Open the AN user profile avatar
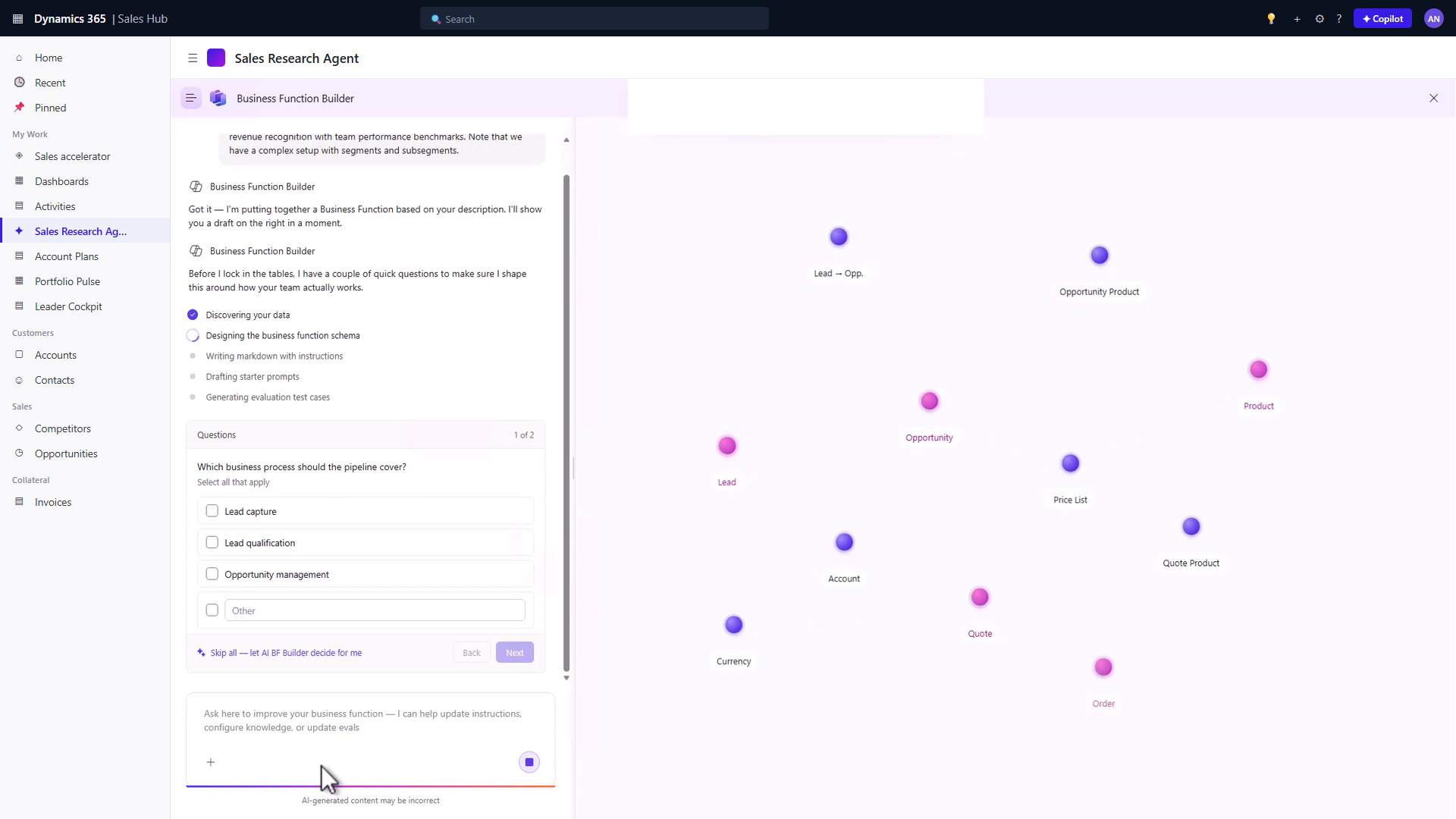1456x819 pixels. point(1433,19)
